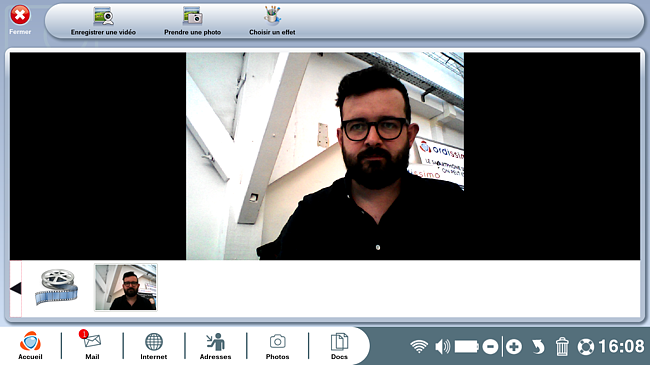Open the trash bin icon
This screenshot has height=365, width=650.
[x=562, y=346]
